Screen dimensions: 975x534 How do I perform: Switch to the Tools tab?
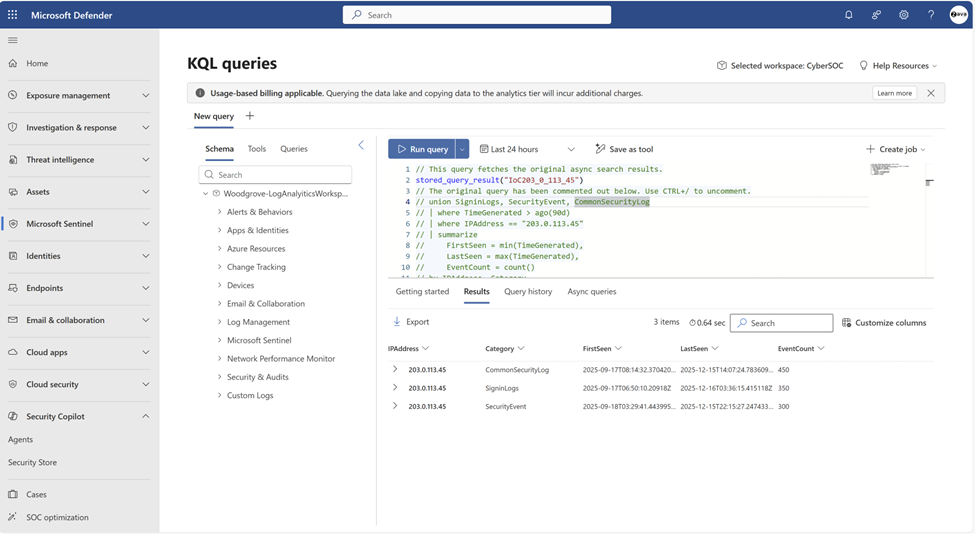point(257,149)
